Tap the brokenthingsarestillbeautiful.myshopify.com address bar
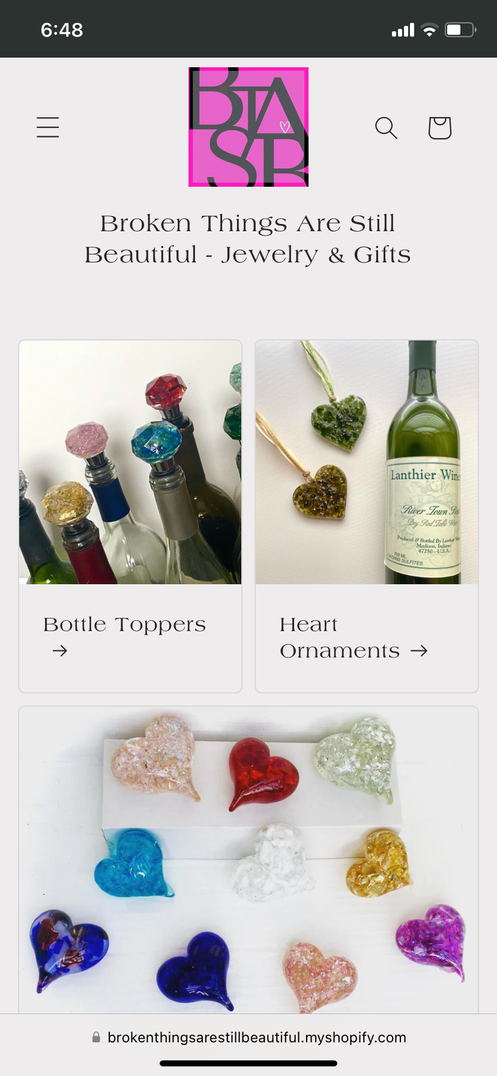 coord(248,1037)
